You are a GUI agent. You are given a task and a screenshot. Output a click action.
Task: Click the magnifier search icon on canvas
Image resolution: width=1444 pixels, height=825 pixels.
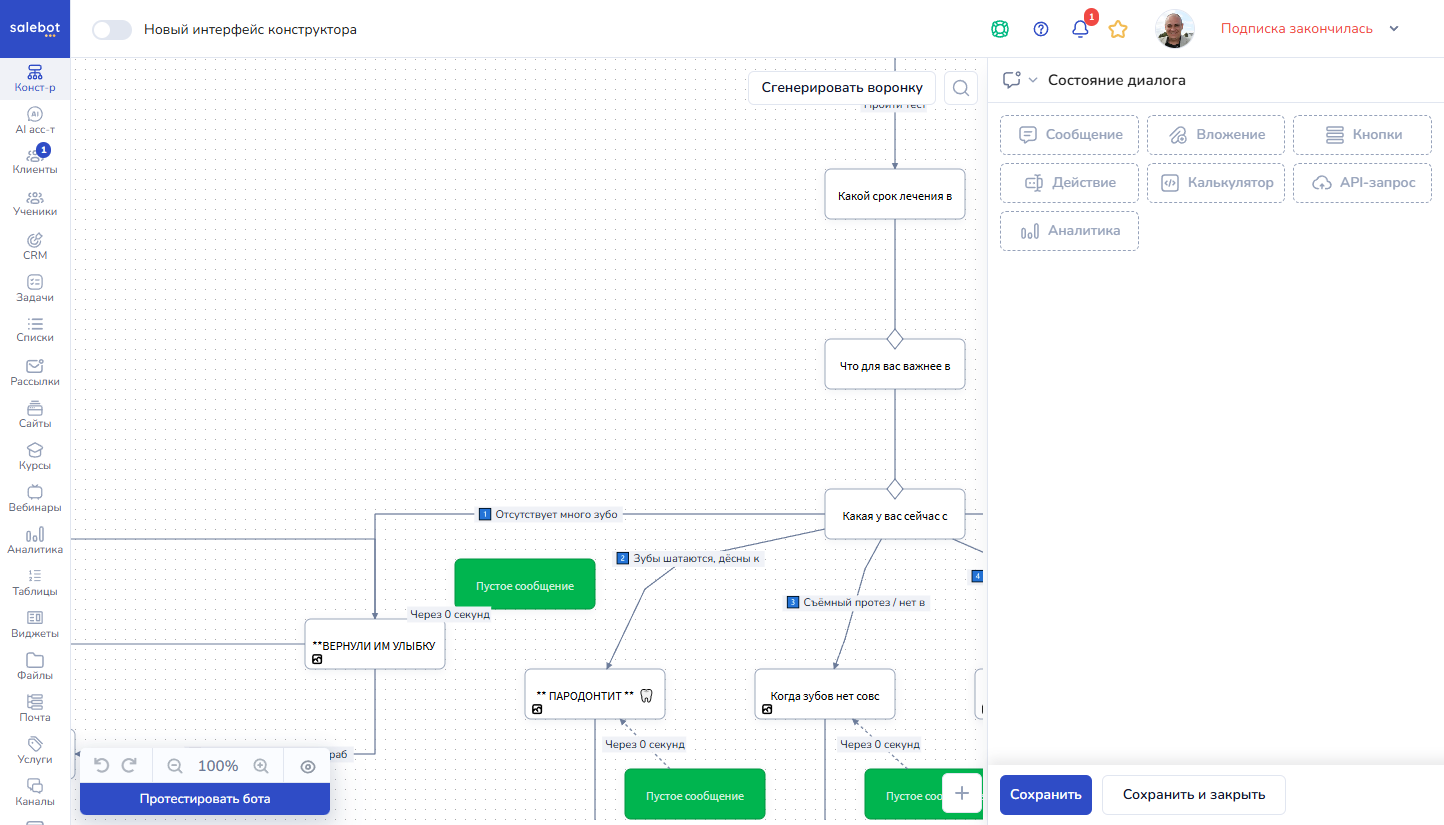961,88
